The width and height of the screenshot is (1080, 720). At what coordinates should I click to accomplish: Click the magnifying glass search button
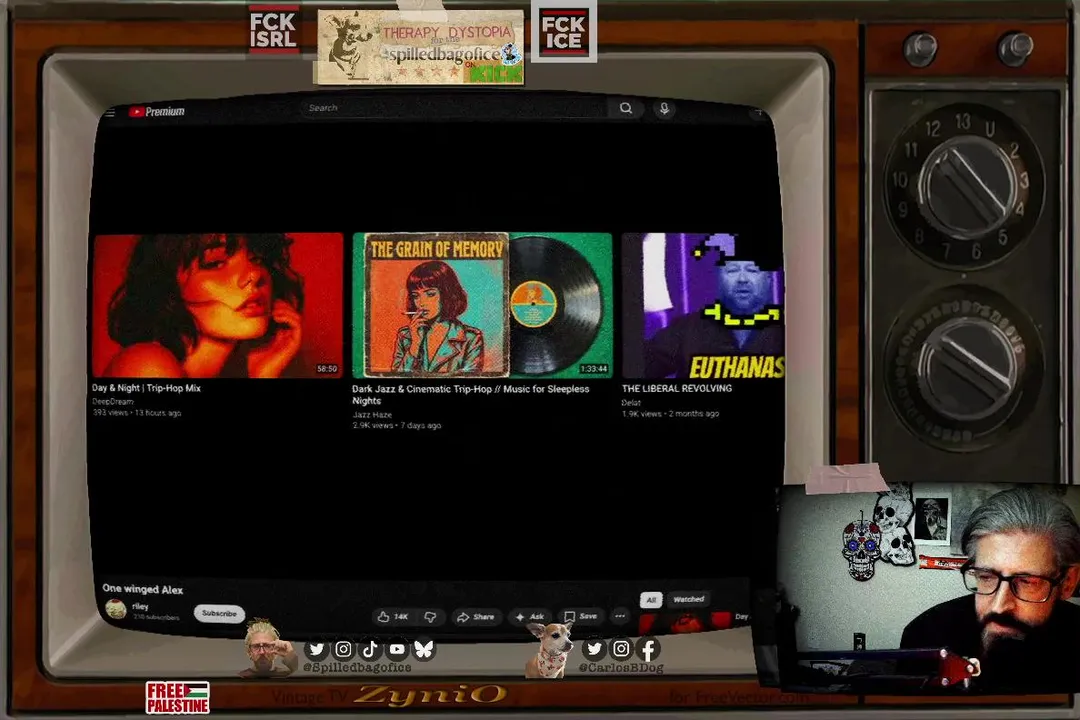coord(625,108)
